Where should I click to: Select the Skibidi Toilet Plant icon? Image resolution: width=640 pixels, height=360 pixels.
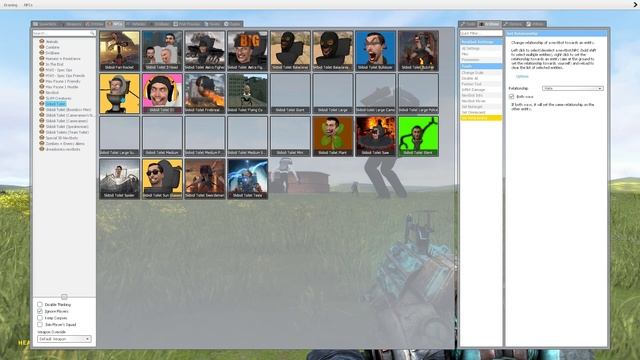tap(333, 136)
